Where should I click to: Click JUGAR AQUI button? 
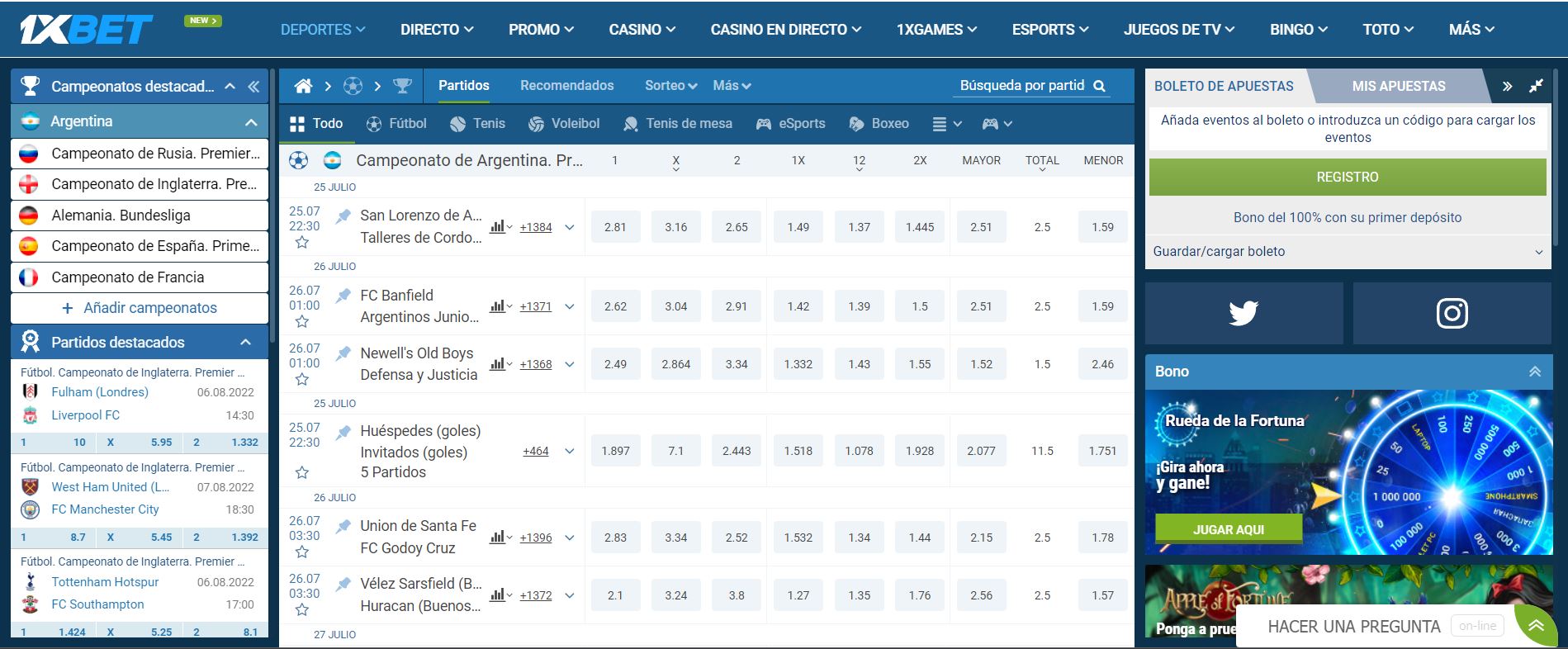(x=1229, y=529)
